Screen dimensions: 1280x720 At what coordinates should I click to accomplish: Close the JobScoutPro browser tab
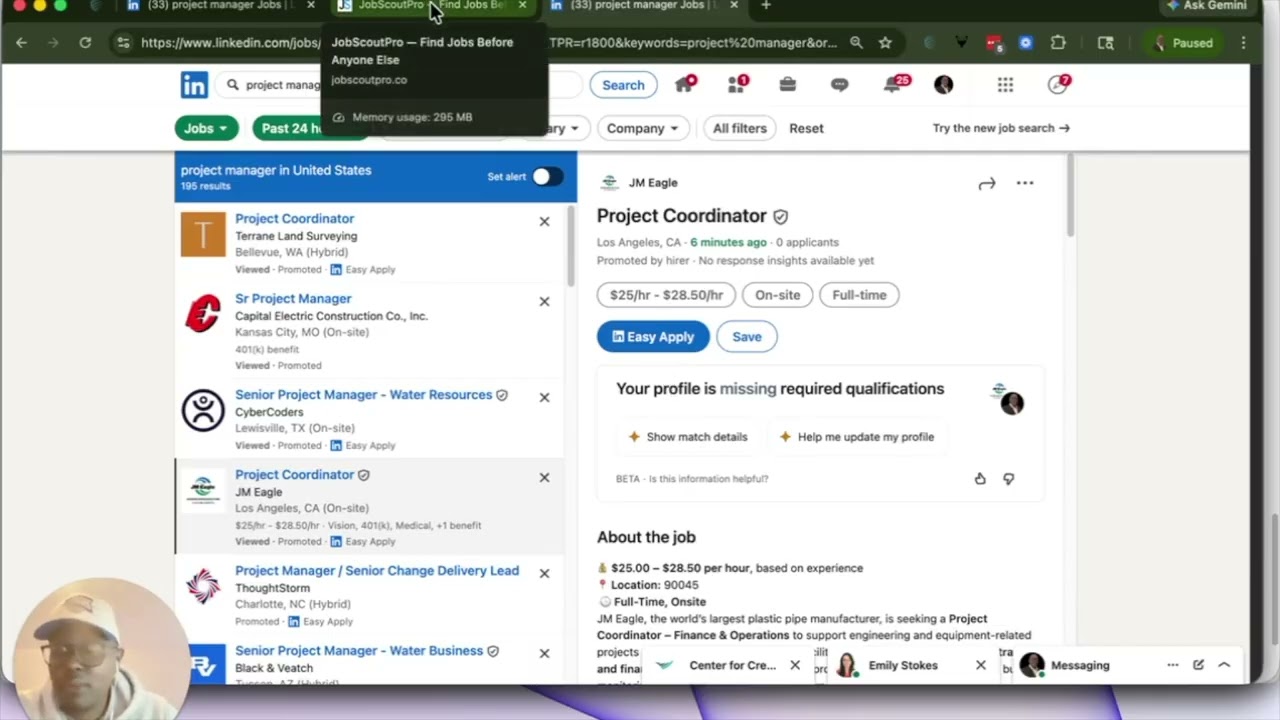(x=522, y=6)
